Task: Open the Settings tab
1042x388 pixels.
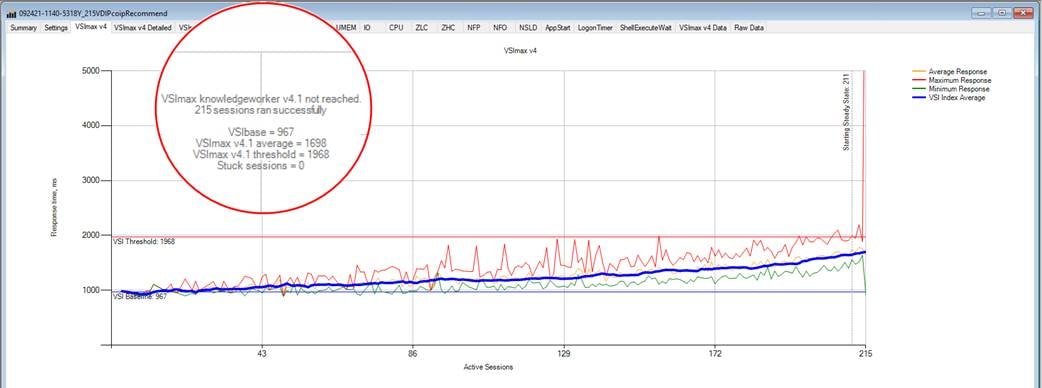Action: click(x=56, y=28)
